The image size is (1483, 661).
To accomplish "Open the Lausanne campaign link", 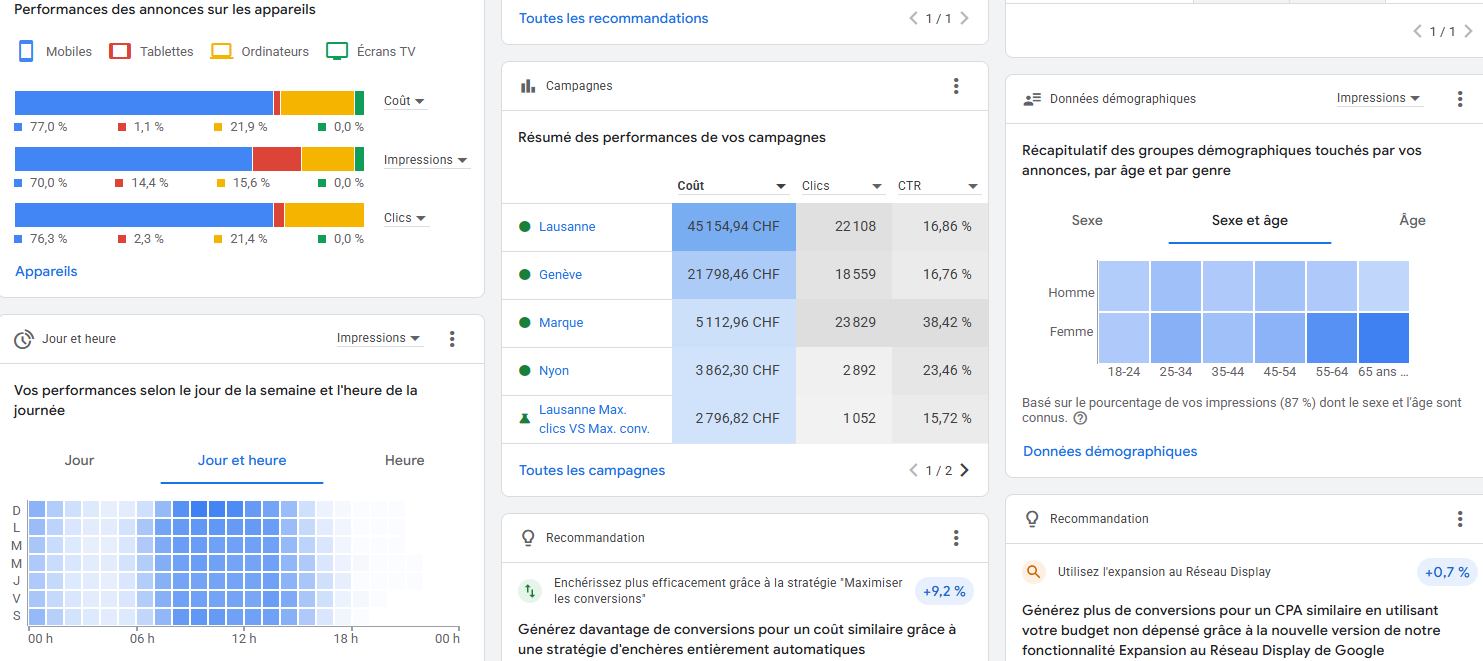I will point(567,227).
